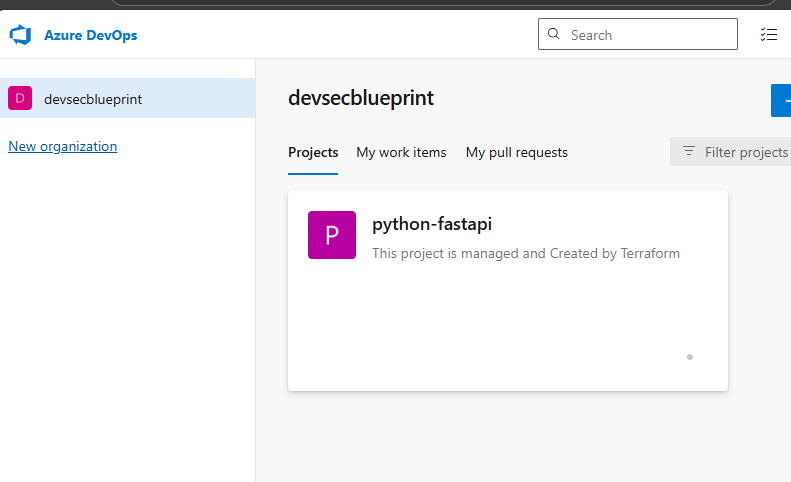791x482 pixels.
Task: Switch to My work items tab
Action: tap(401, 152)
